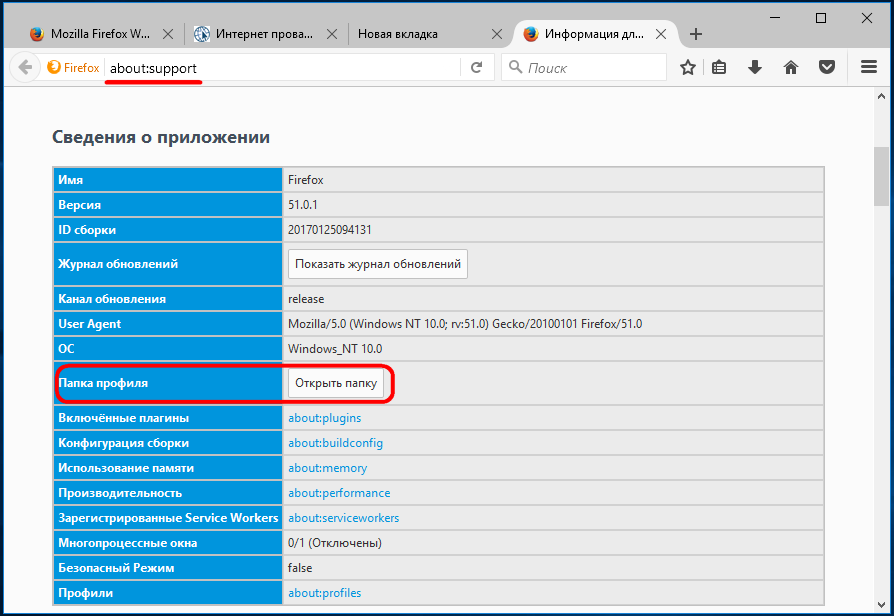Screen dimensions: 894x616
Task: Click the about:support address field
Action: coord(283,68)
